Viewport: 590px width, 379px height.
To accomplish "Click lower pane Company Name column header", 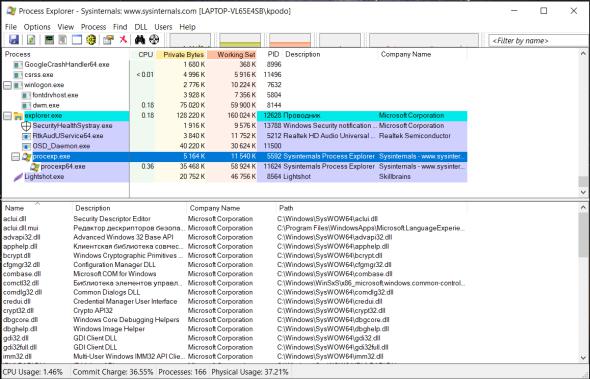I will click(231, 208).
